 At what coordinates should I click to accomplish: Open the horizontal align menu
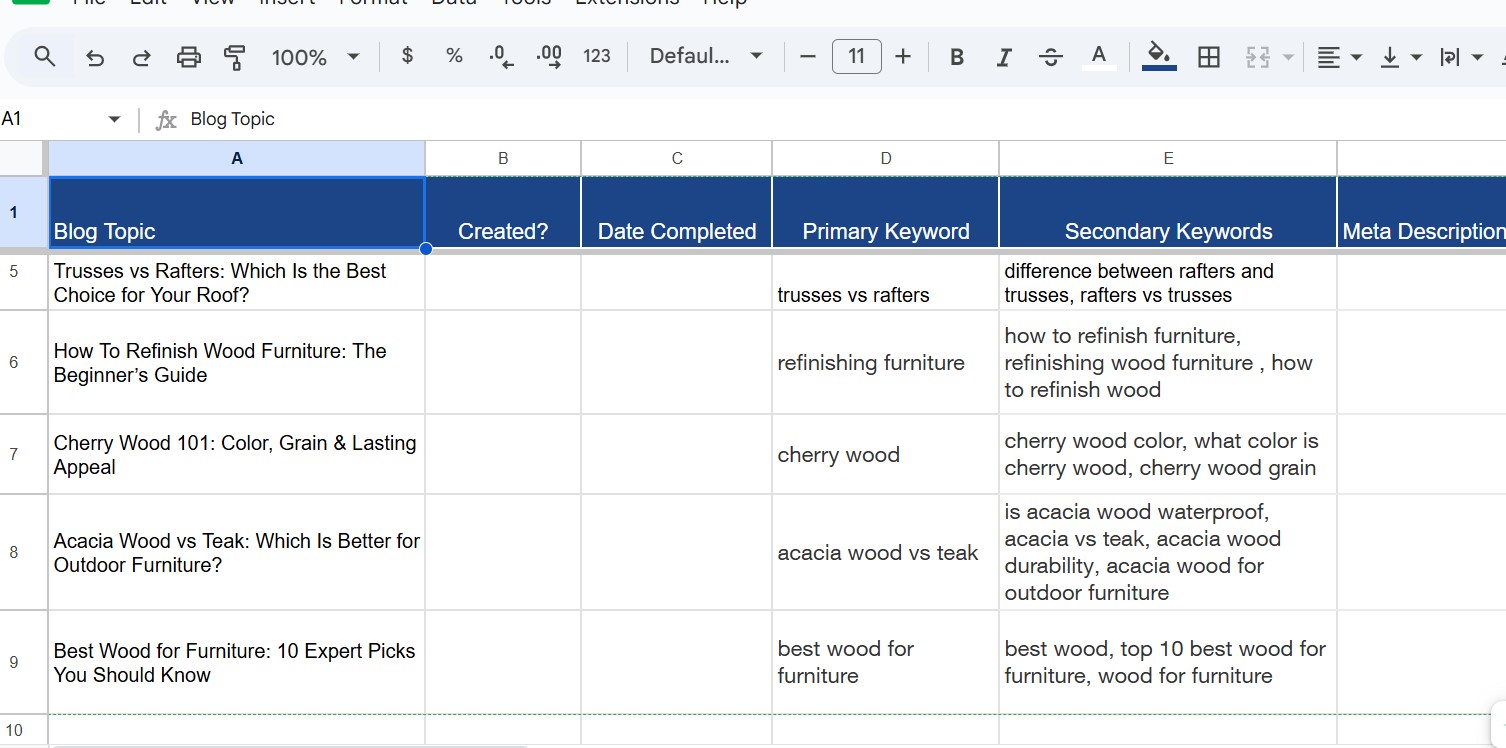[x=1339, y=57]
